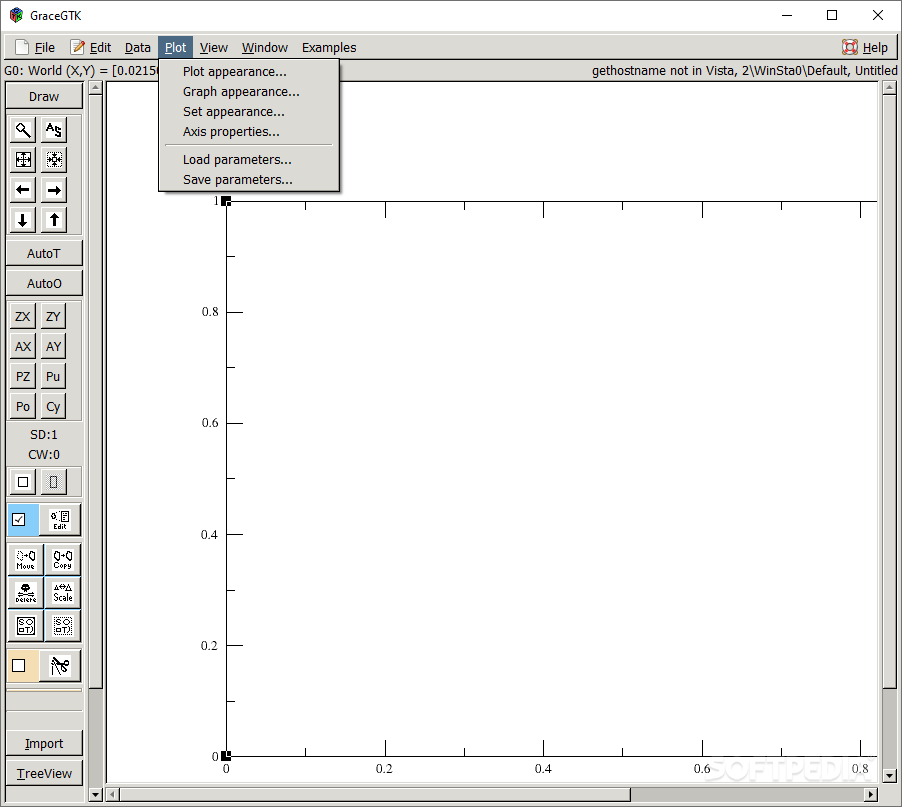This screenshot has height=807, width=902.
Task: Open the File menu
Action: [x=36, y=48]
